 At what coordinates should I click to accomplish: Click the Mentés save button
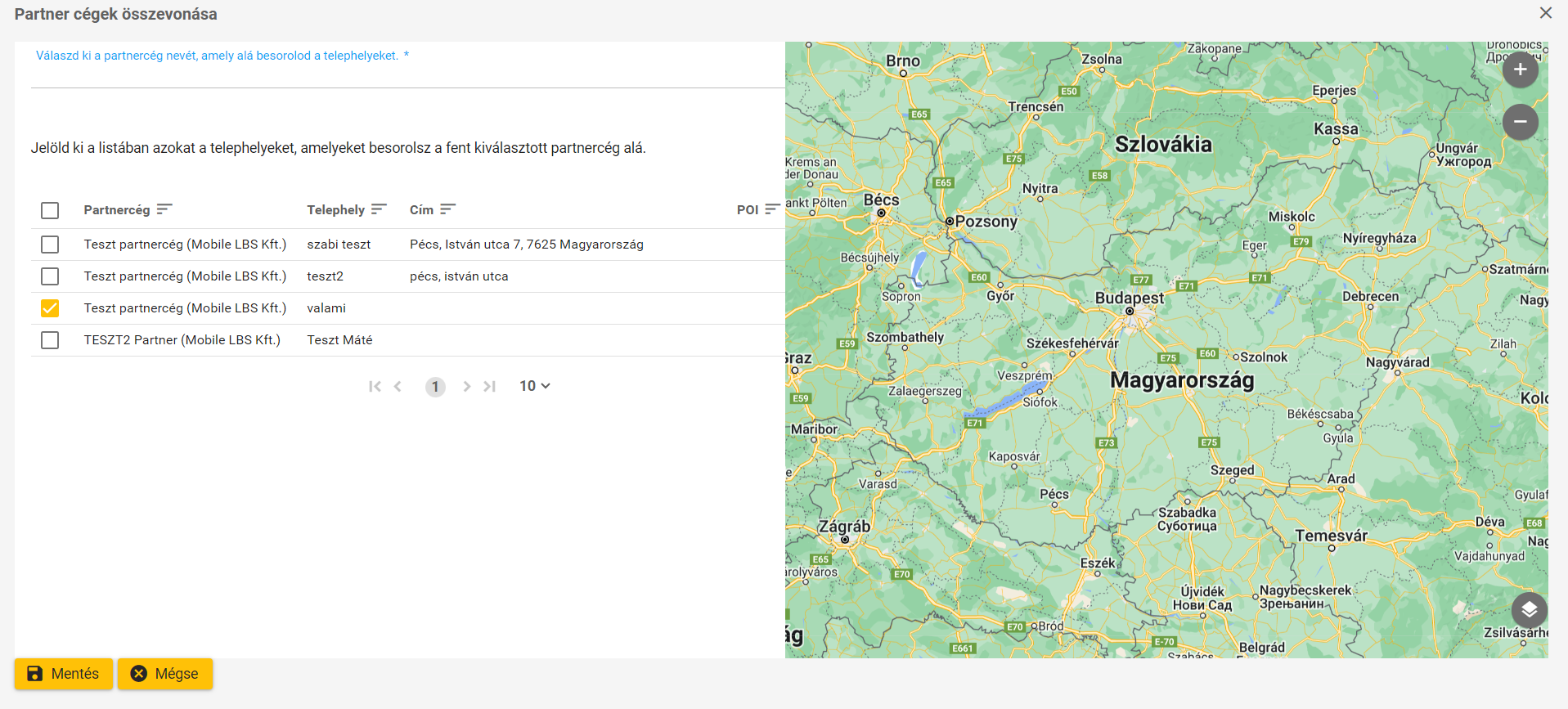63,674
